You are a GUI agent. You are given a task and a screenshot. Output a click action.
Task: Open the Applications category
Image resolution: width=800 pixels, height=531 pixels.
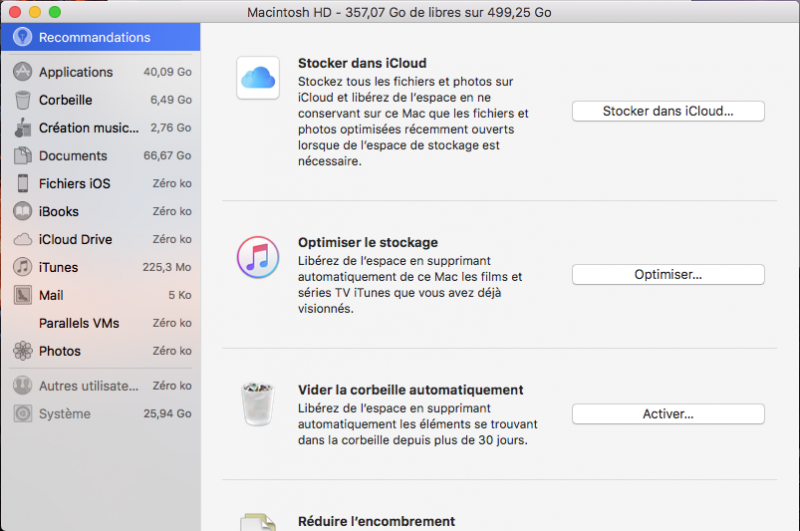point(101,72)
